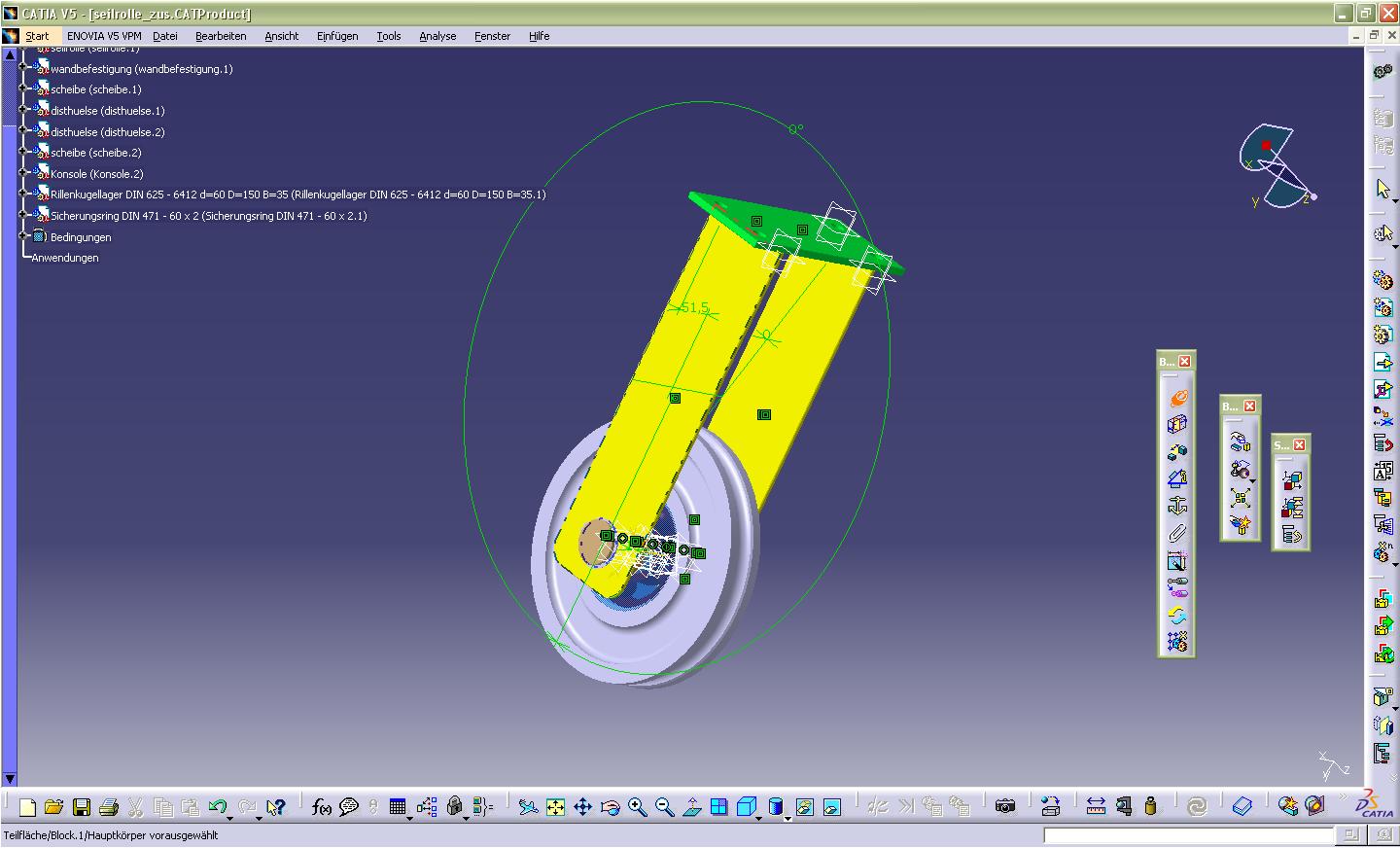Click the Coincidence Constraint icon in floating toolbar
The image size is (1400, 848).
pos(1177,397)
